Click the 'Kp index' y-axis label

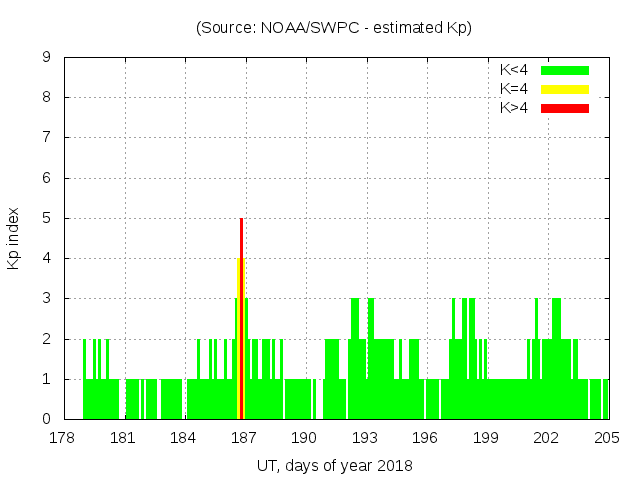coord(14,238)
